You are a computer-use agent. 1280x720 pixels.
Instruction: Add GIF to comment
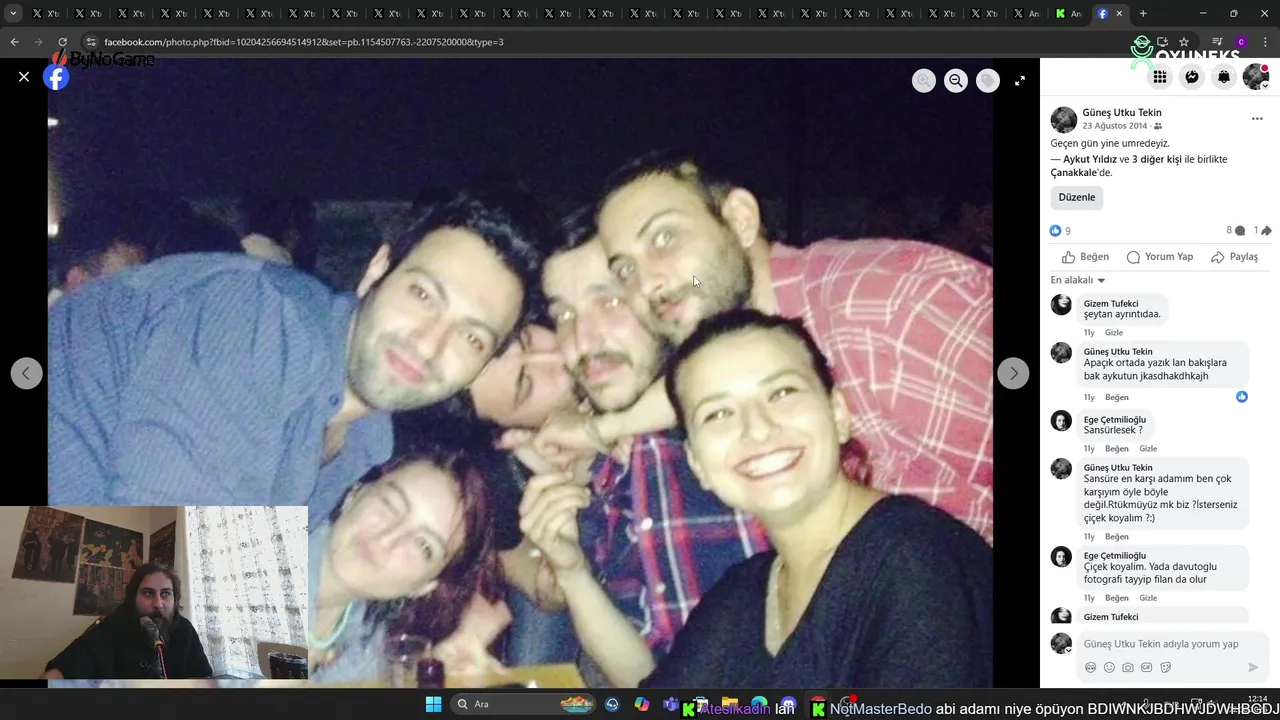click(x=1147, y=668)
